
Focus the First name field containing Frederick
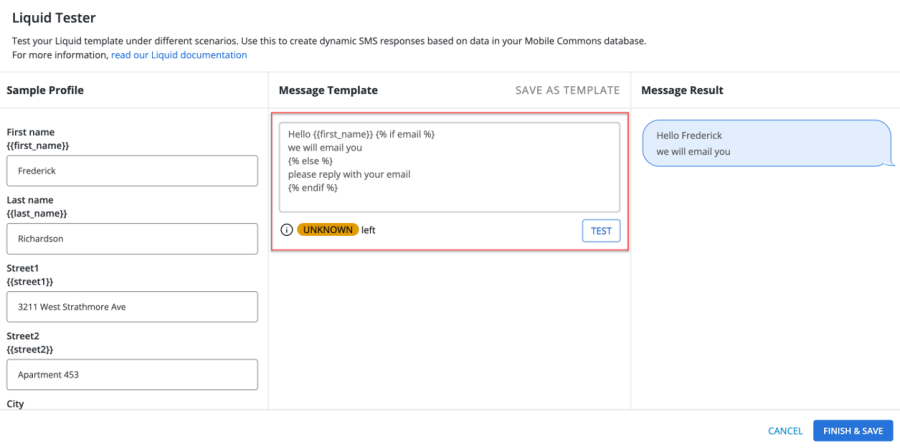[132, 171]
